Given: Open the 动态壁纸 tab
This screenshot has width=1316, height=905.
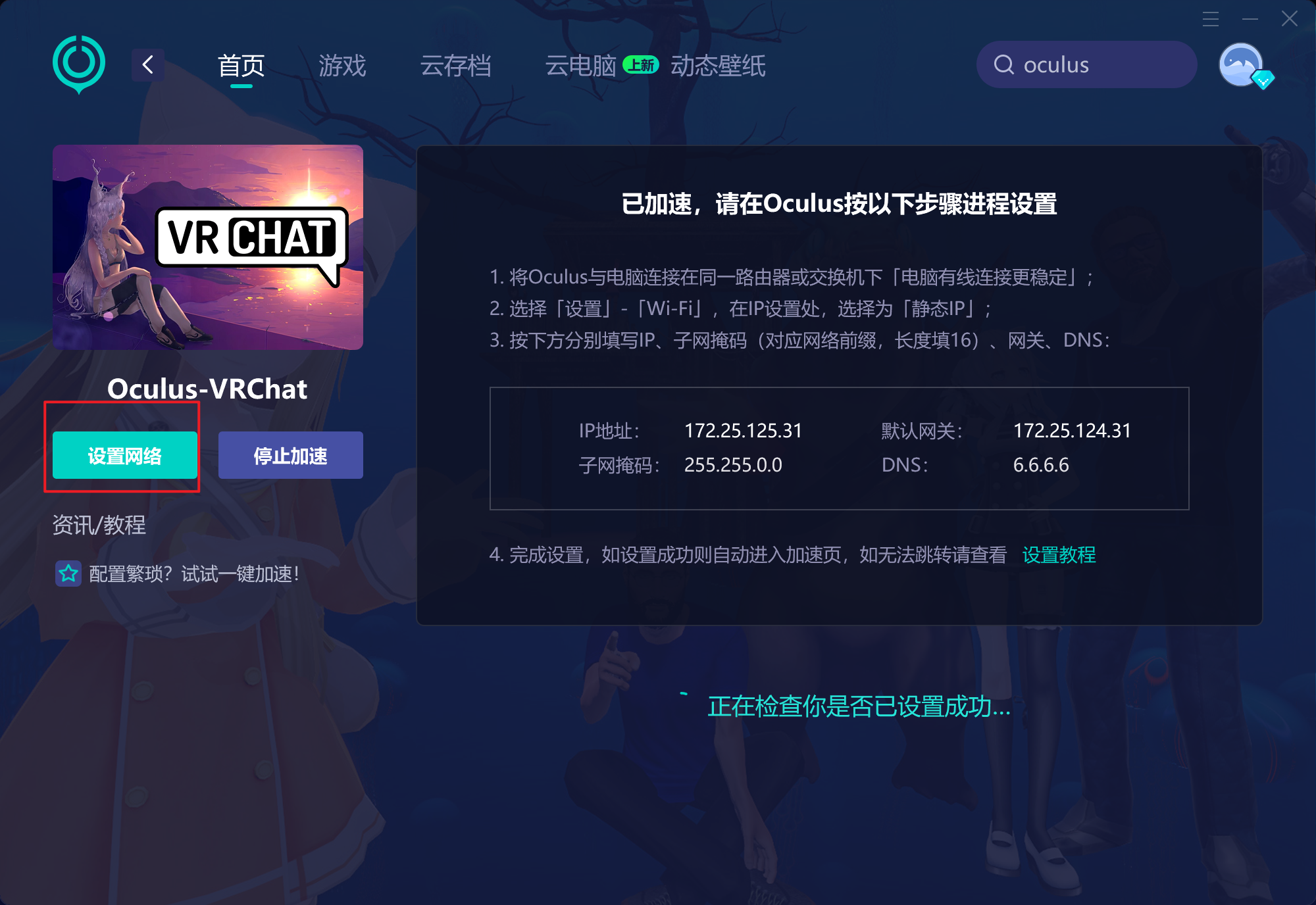Looking at the screenshot, I should pyautogui.click(x=718, y=65).
